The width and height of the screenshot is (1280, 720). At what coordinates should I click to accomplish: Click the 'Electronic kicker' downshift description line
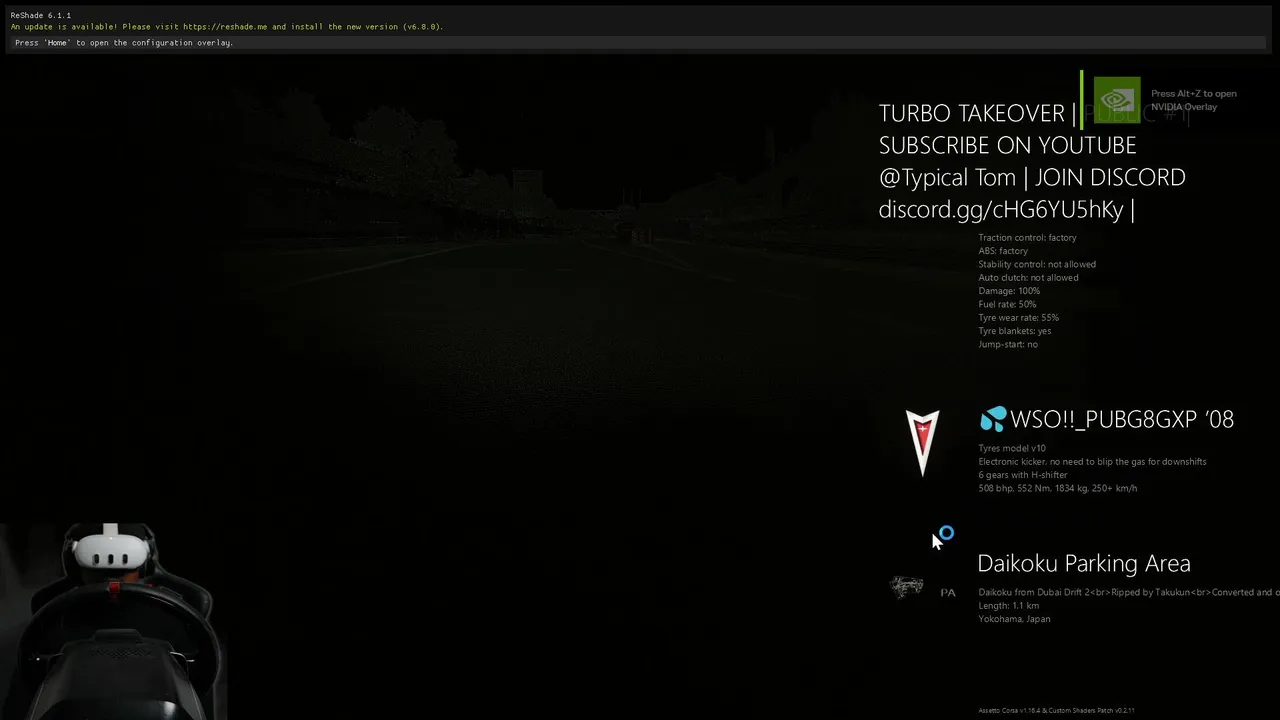click(x=1092, y=462)
